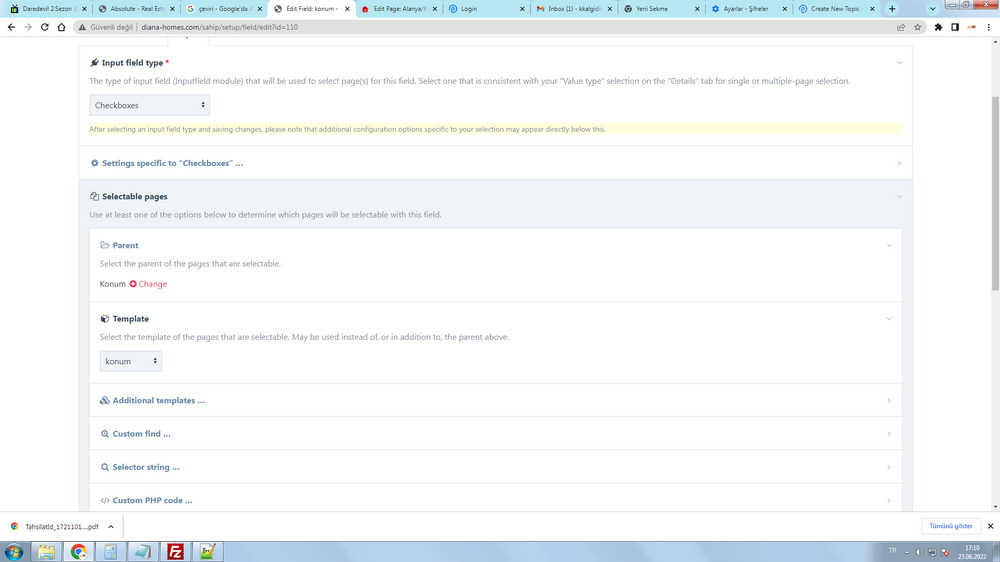Viewport: 1000px width, 562px height.
Task: Switch to the Create New Topic tab
Action: pyautogui.click(x=834, y=9)
